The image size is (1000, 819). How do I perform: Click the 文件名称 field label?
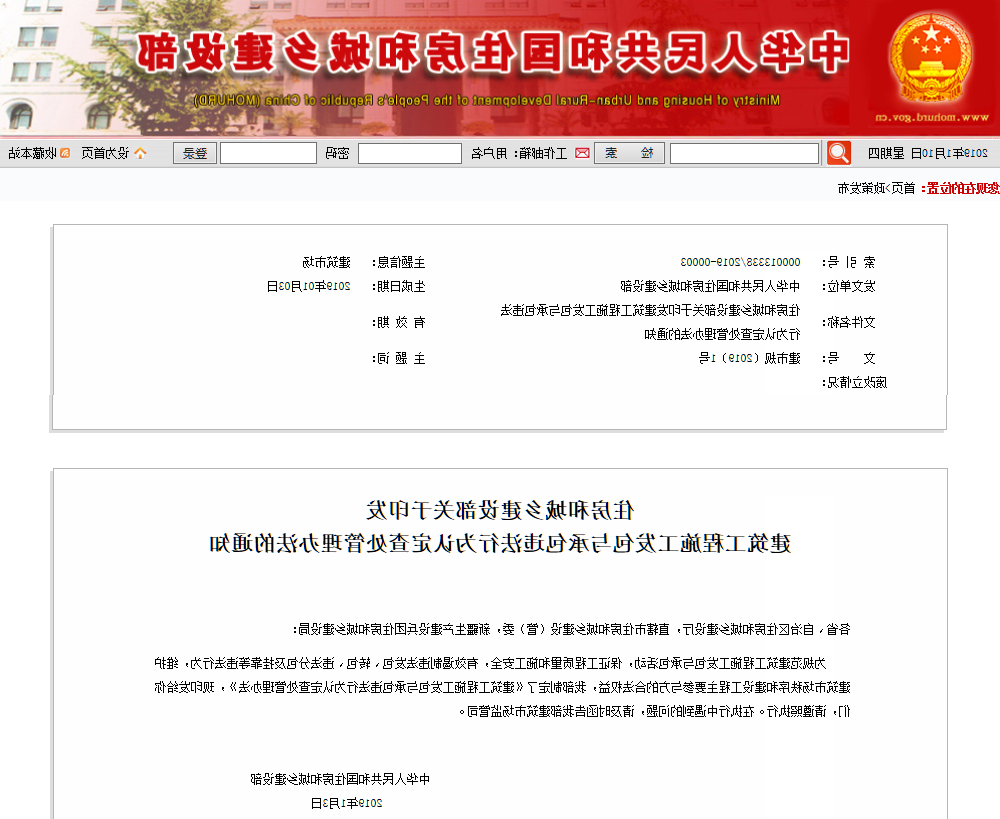click(849, 322)
